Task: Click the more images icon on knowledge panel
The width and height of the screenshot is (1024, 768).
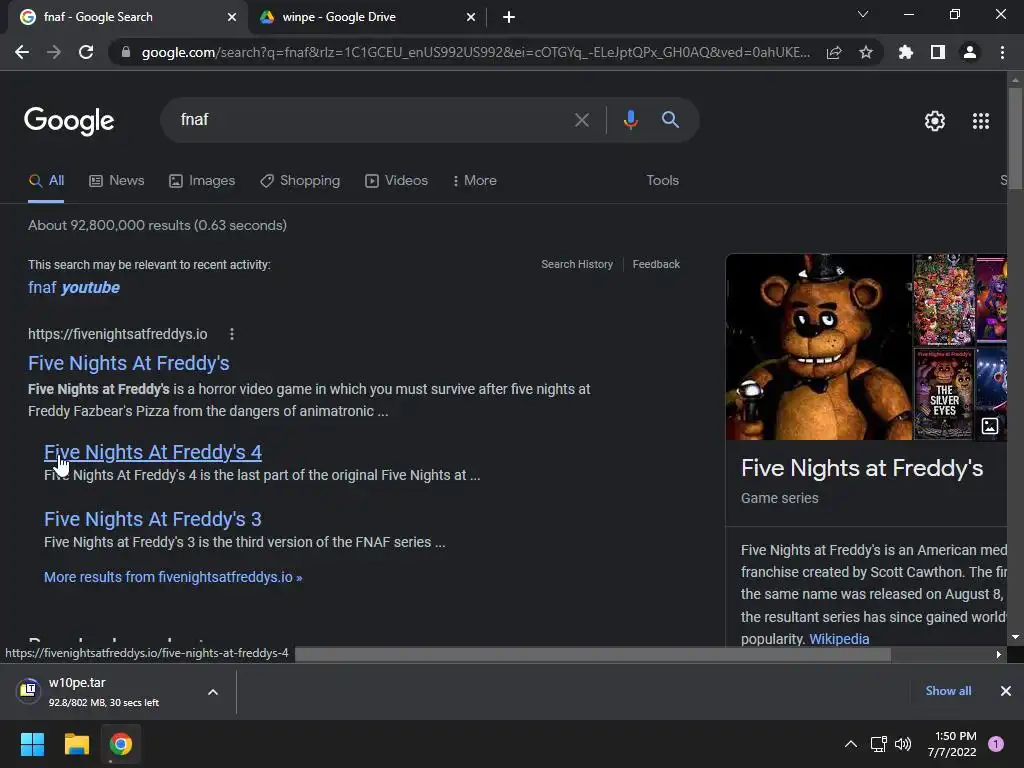Action: tap(990, 426)
